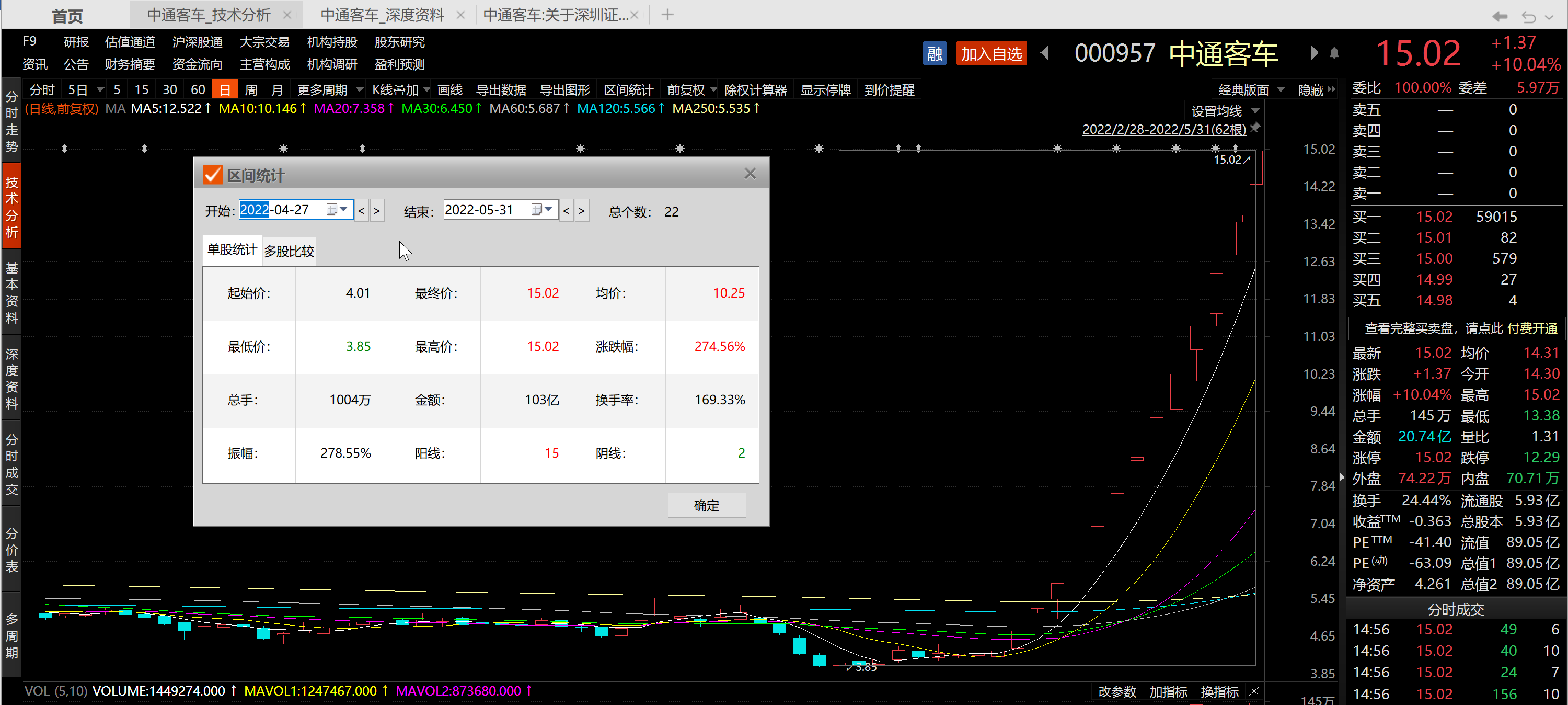Open calendar picker for end date
Screen dimensions: 1568x705
click(x=541, y=210)
